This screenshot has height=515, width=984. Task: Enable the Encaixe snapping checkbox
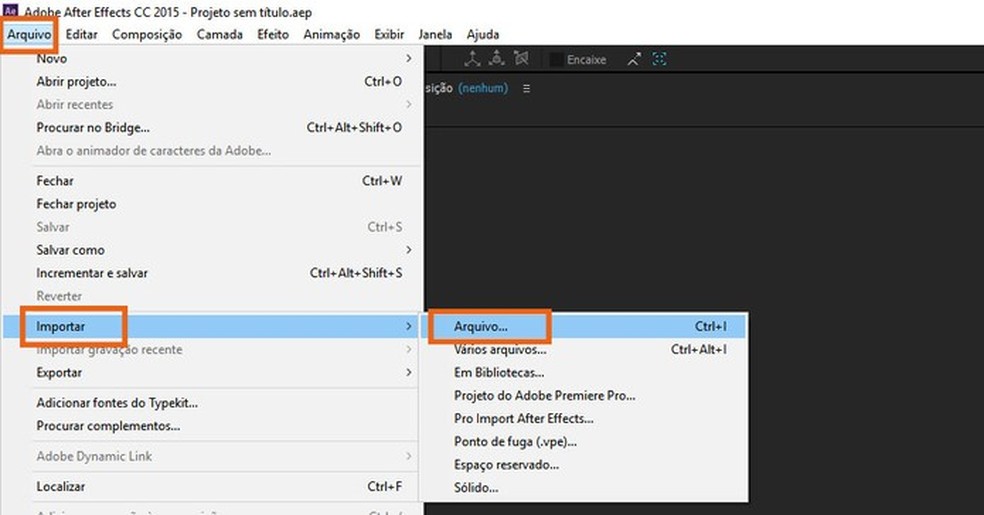tap(556, 60)
